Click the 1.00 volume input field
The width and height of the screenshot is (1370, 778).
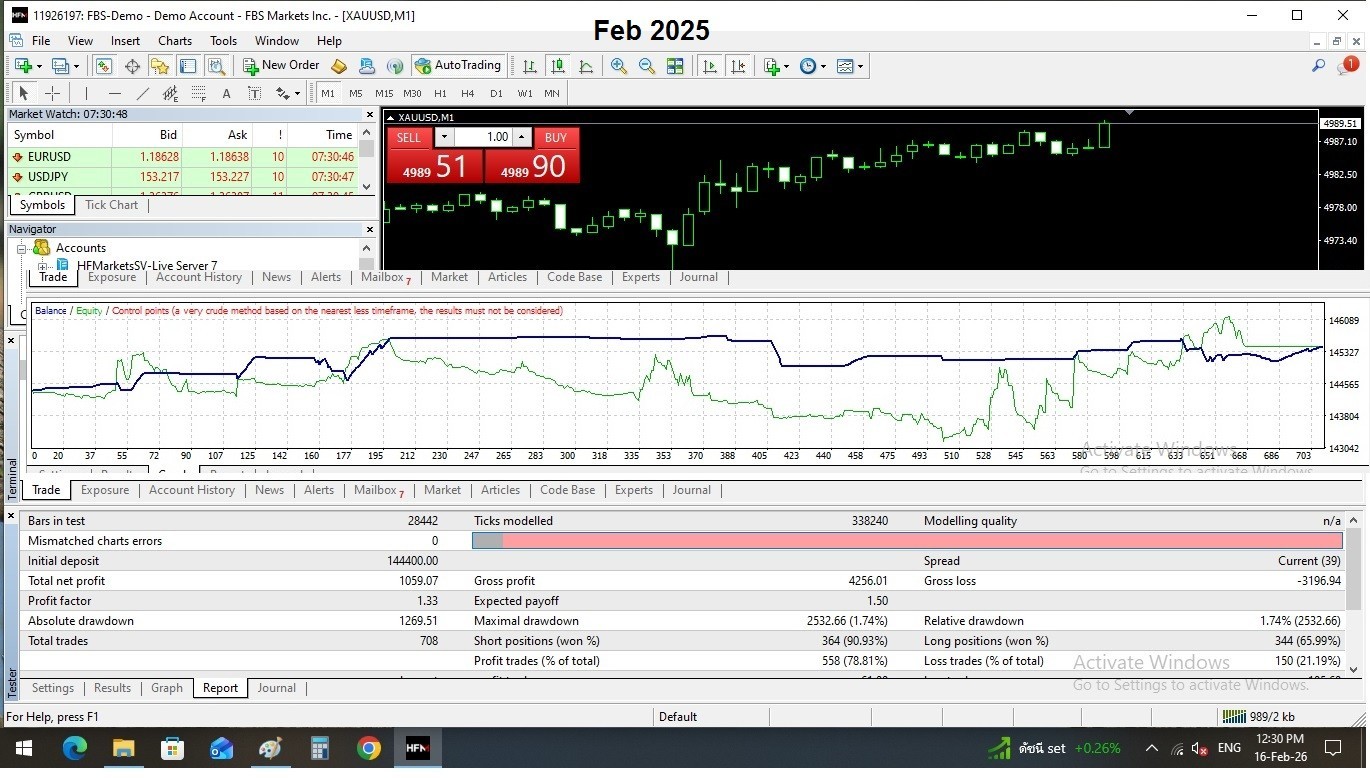484,137
